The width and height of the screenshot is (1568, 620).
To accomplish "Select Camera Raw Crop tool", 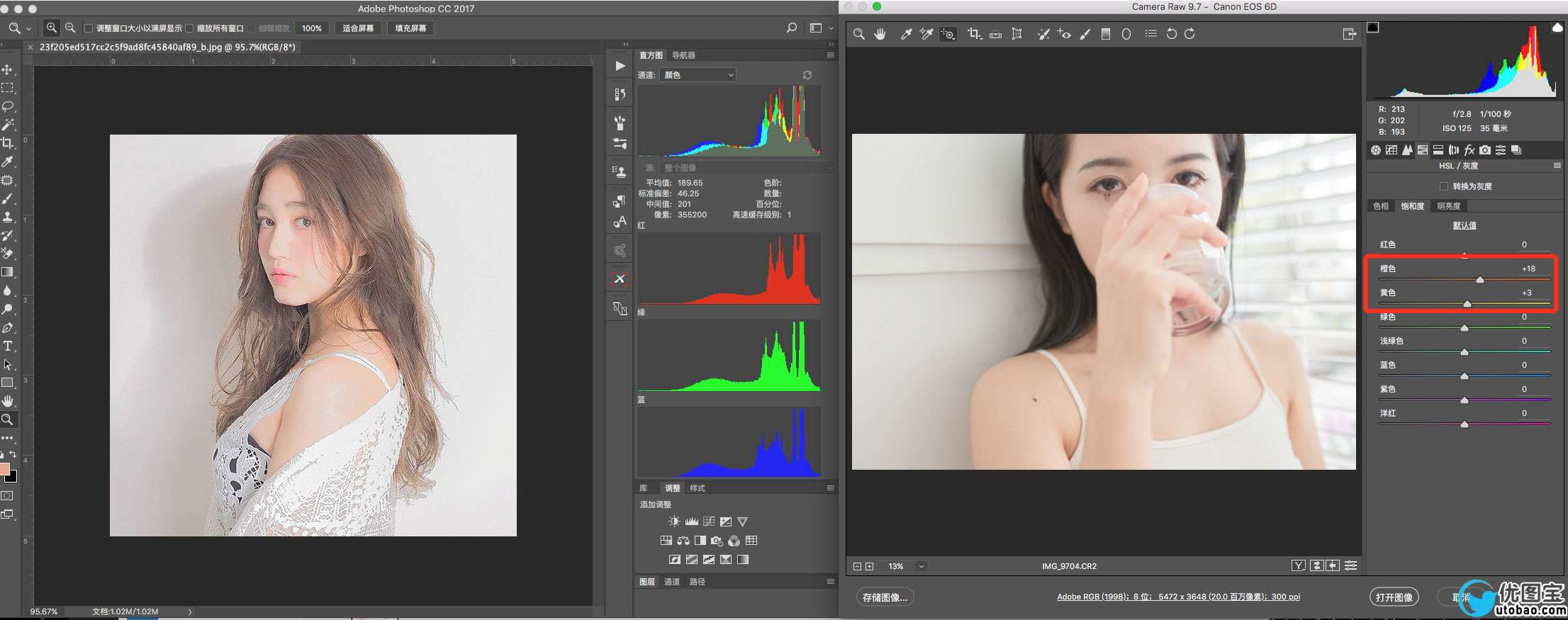I will coord(974,34).
